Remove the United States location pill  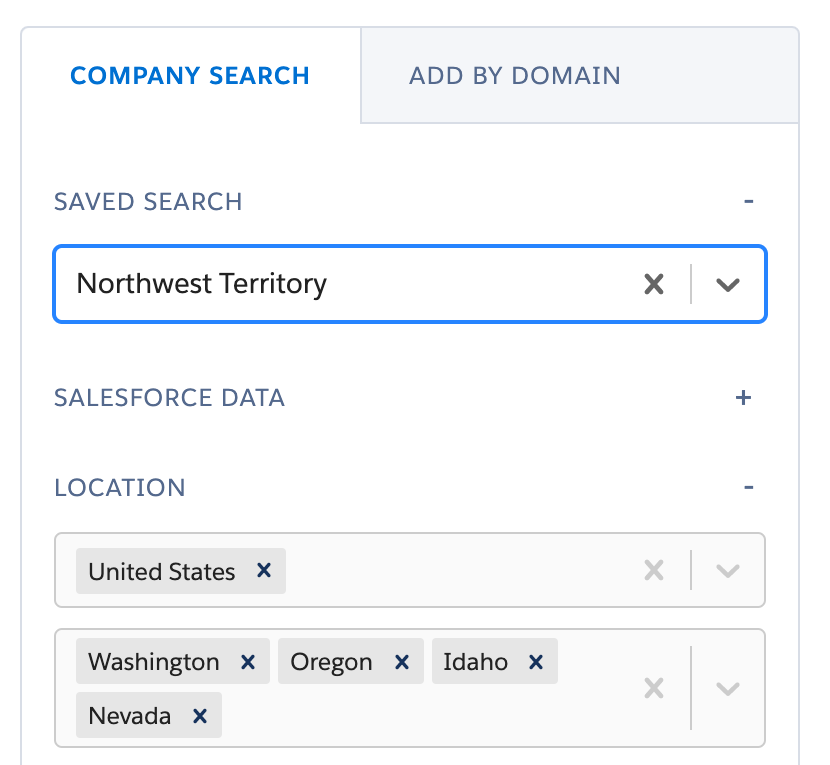pyautogui.click(x=263, y=571)
